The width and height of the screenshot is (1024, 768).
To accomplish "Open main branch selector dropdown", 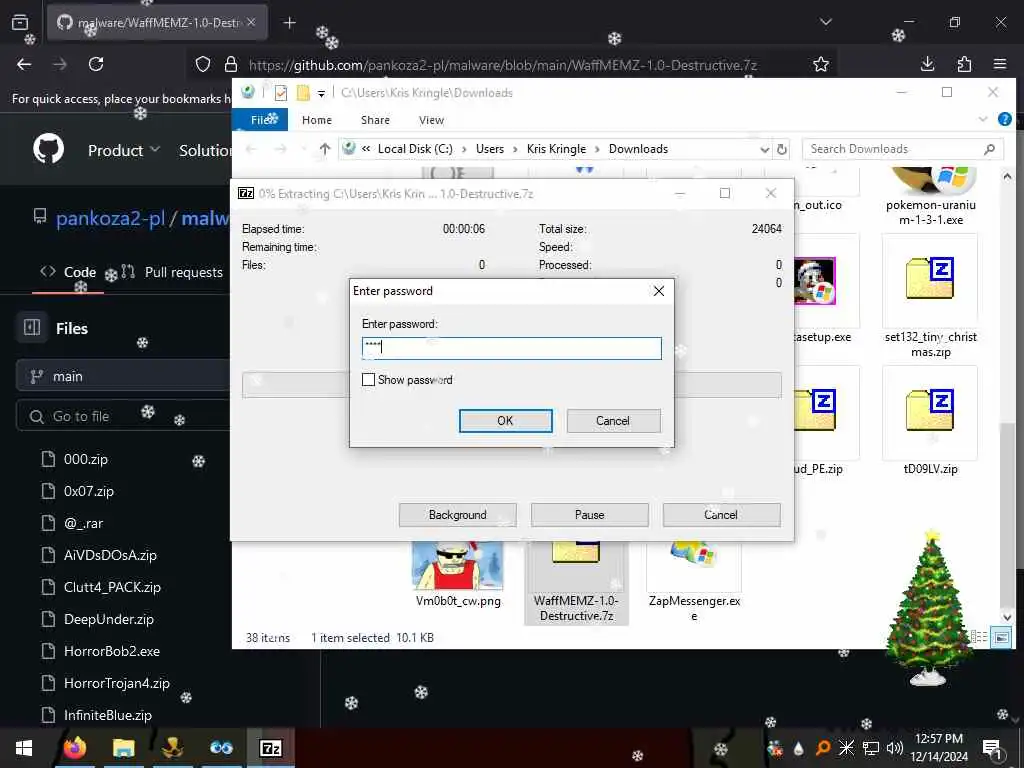I will (x=123, y=376).
